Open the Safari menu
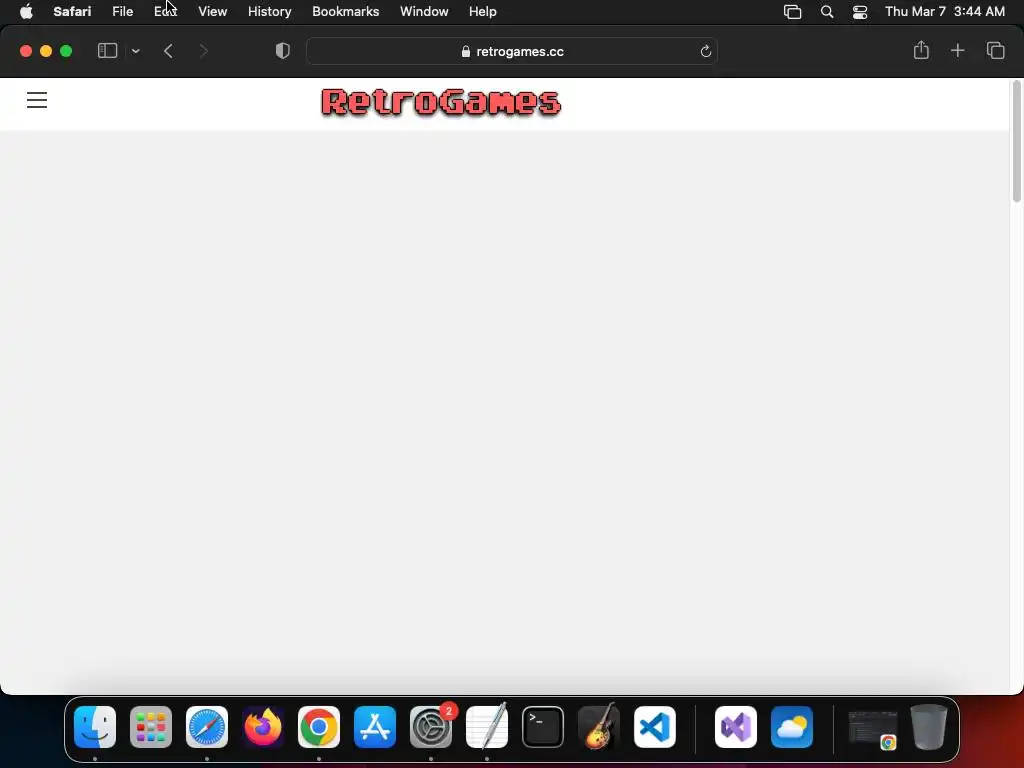The width and height of the screenshot is (1024, 768). pos(72,11)
